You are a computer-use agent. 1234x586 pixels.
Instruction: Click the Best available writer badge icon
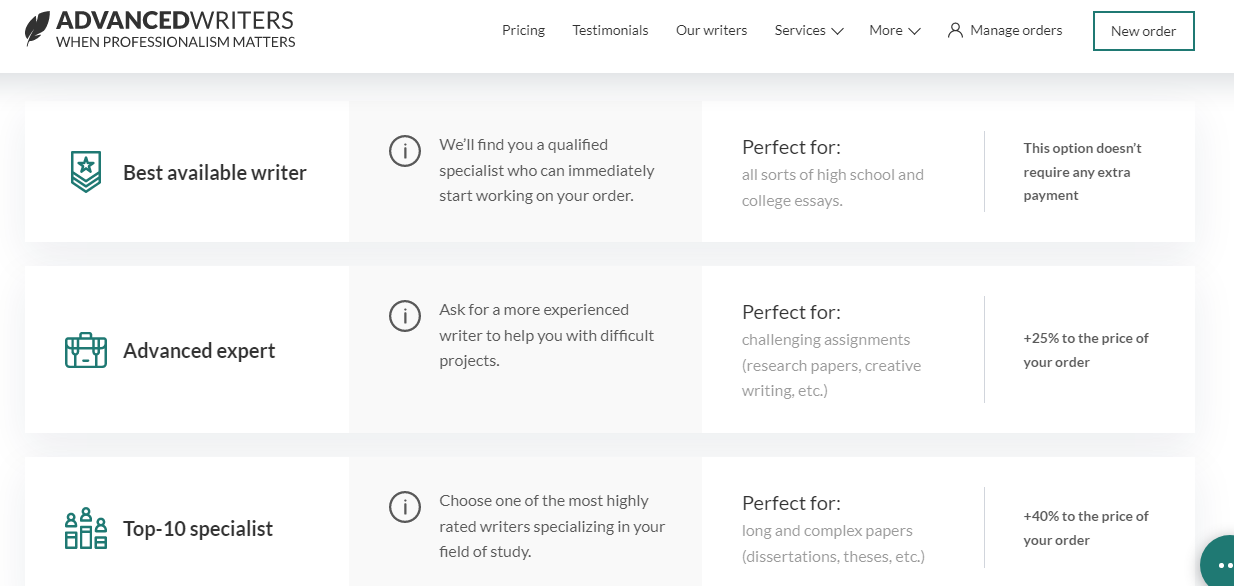[86, 172]
